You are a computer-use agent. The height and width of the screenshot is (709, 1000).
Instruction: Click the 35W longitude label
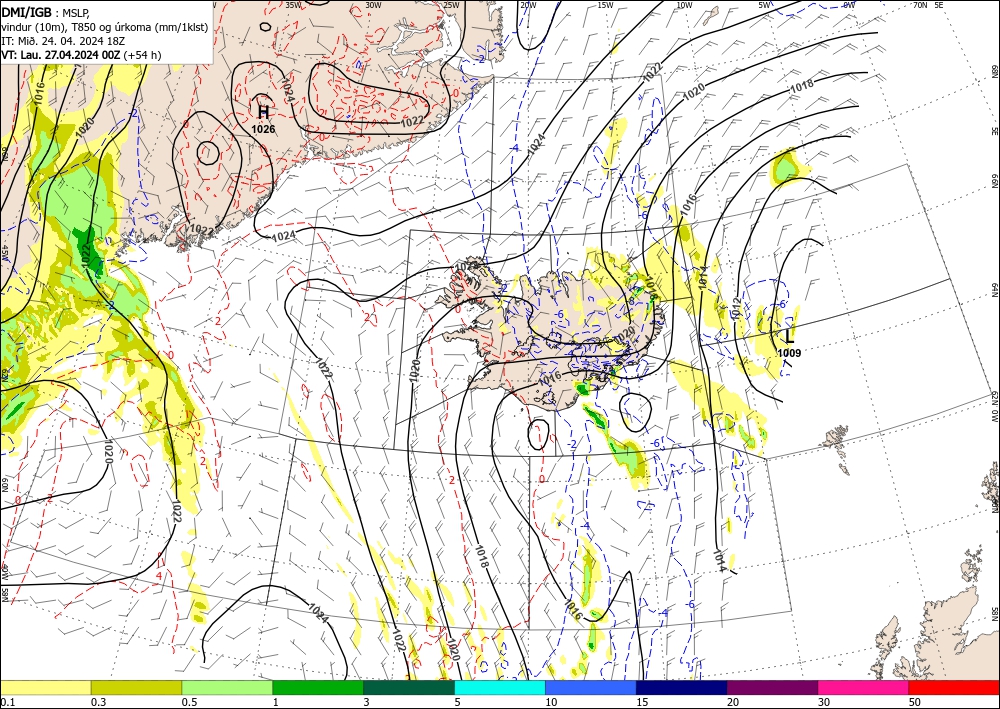coord(293,5)
